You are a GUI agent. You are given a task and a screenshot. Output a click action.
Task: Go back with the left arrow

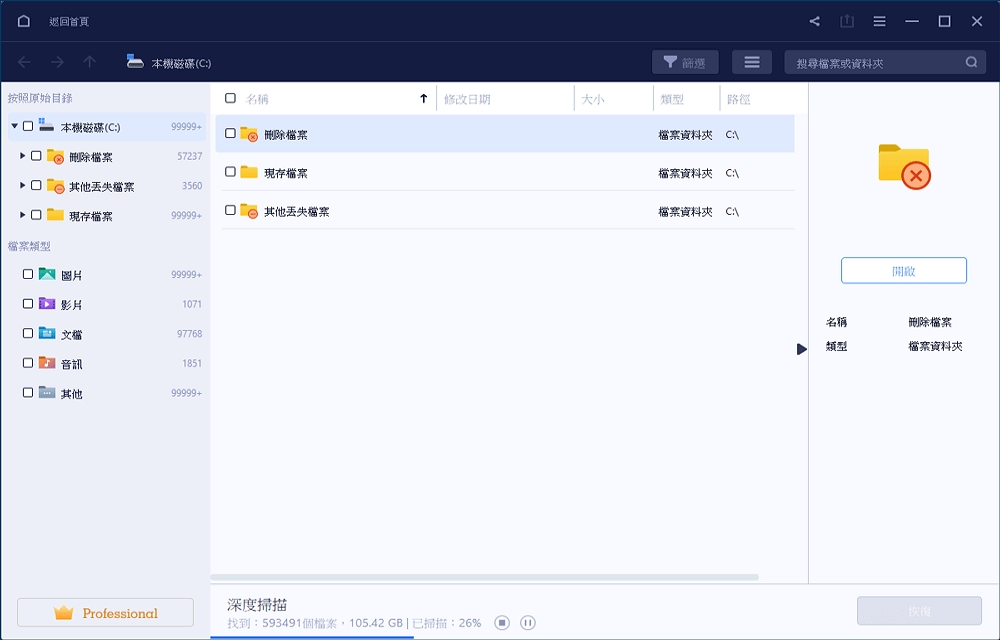(x=24, y=62)
